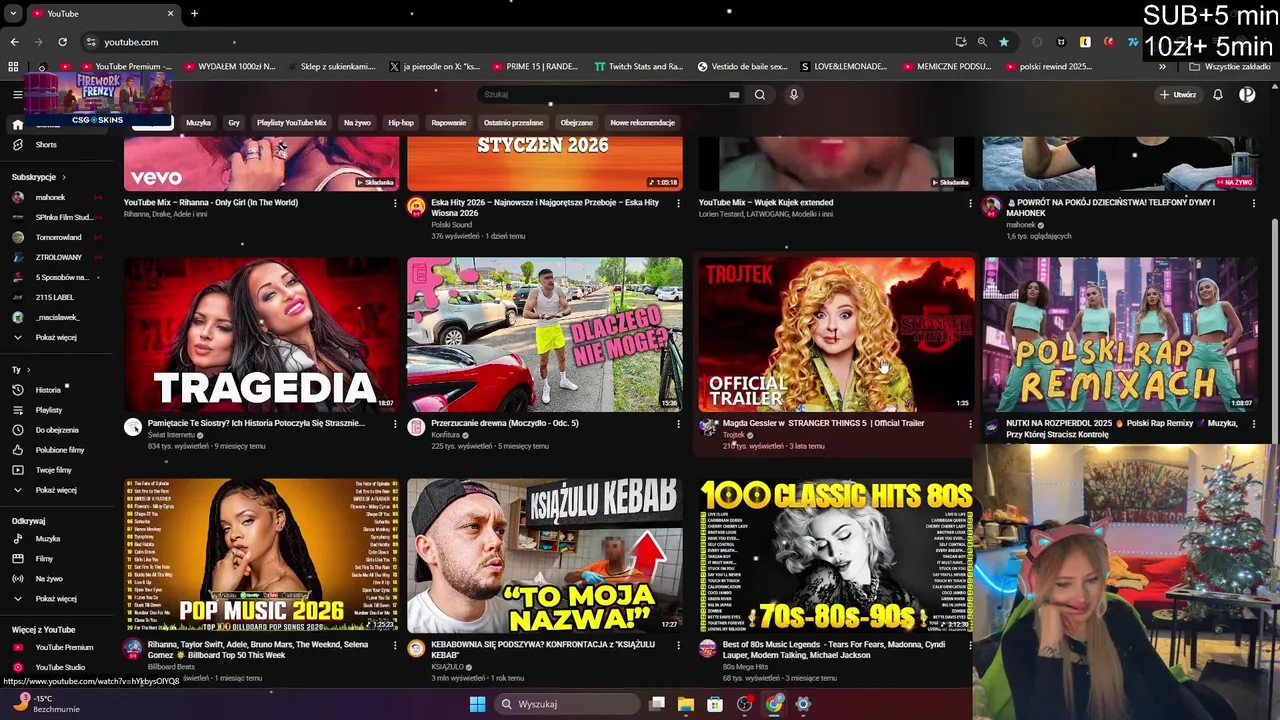Screen dimensions: 1280x720
Task: Click the Utwórz create button
Action: click(1178, 95)
